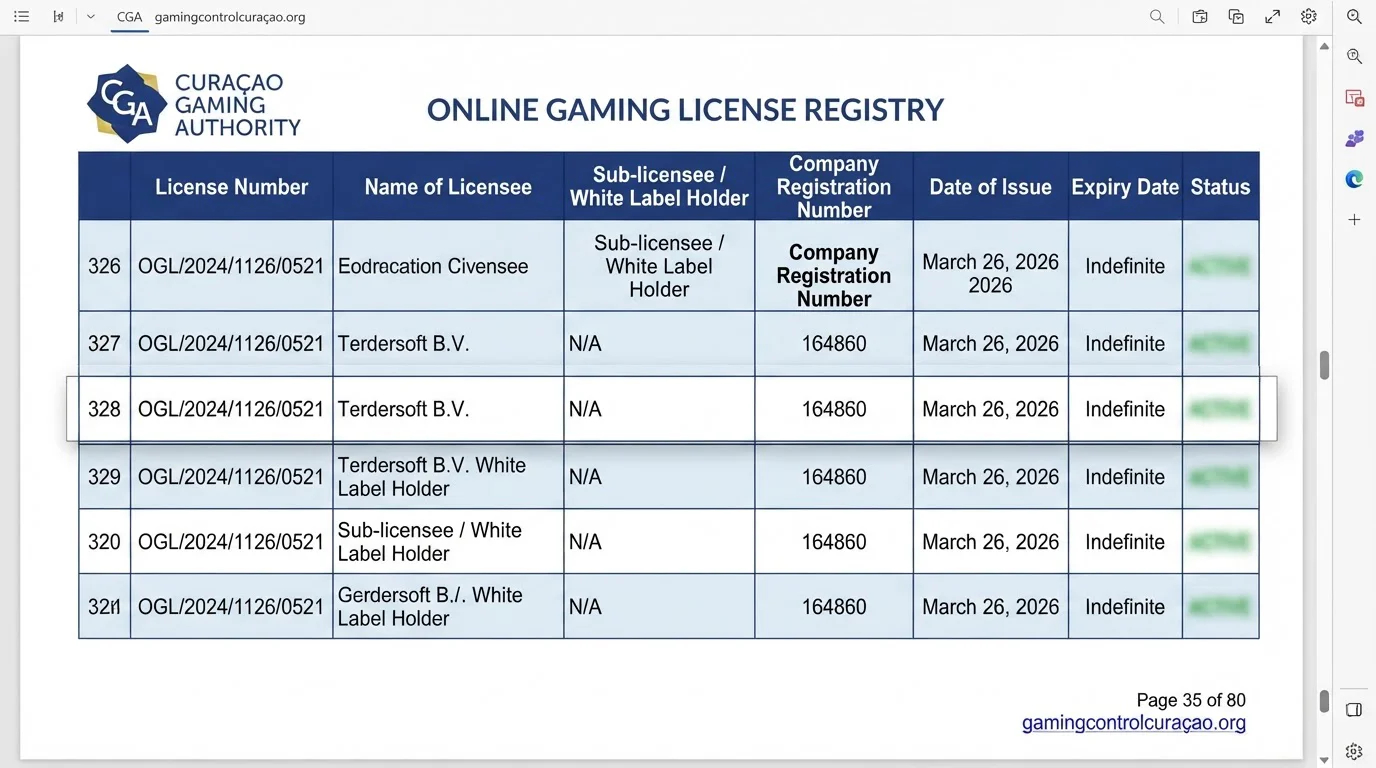1376x768 pixels.
Task: Click the scrollbar up arrow
Action: point(1324,47)
